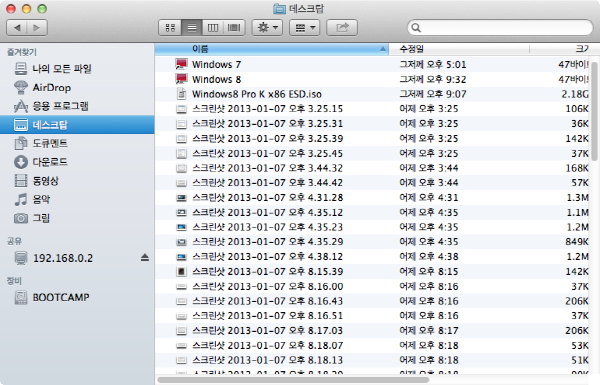This screenshot has height=385, width=600.
Task: Select screenshot 오후 3.25.15 file icon
Action: [x=181, y=109]
